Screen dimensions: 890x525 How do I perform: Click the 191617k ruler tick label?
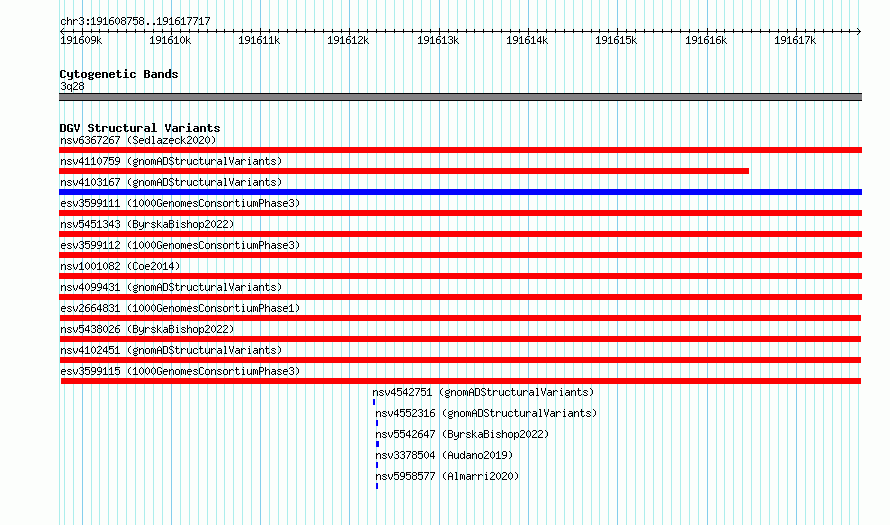[x=795, y=40]
